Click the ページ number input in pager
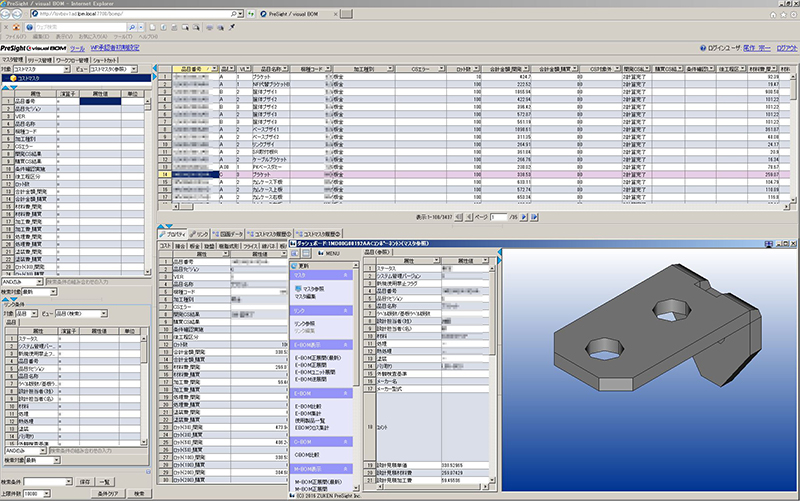The width and height of the screenshot is (800, 501). click(x=498, y=217)
